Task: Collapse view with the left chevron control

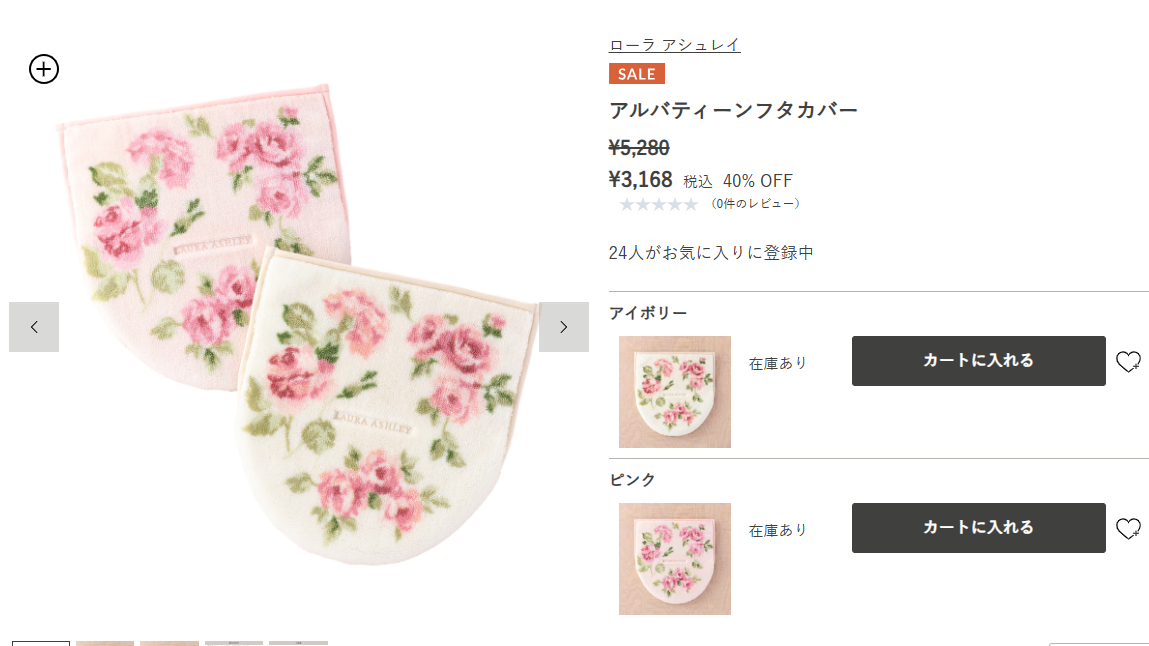Action: coord(34,327)
